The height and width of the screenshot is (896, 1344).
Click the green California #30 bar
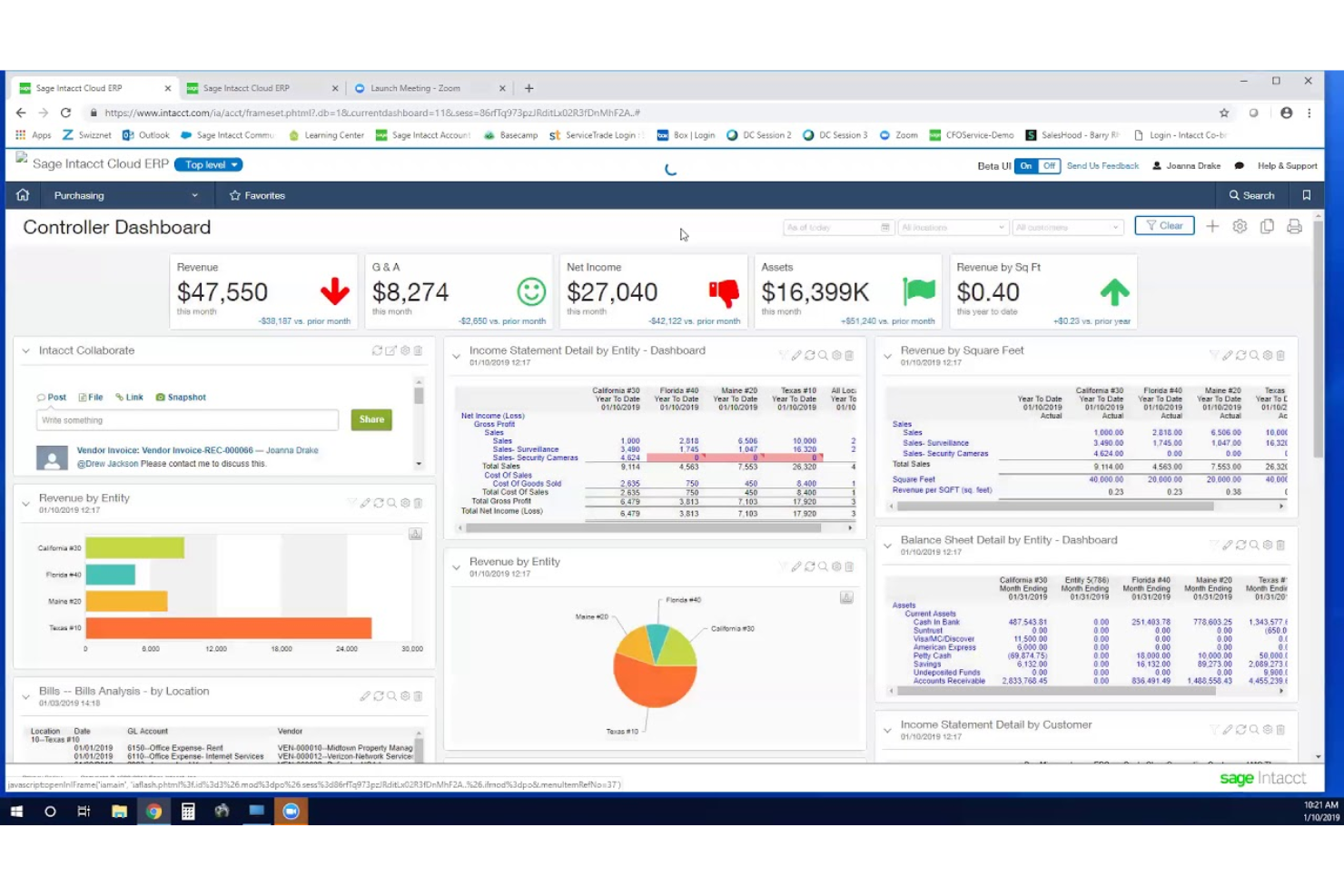pyautogui.click(x=135, y=547)
